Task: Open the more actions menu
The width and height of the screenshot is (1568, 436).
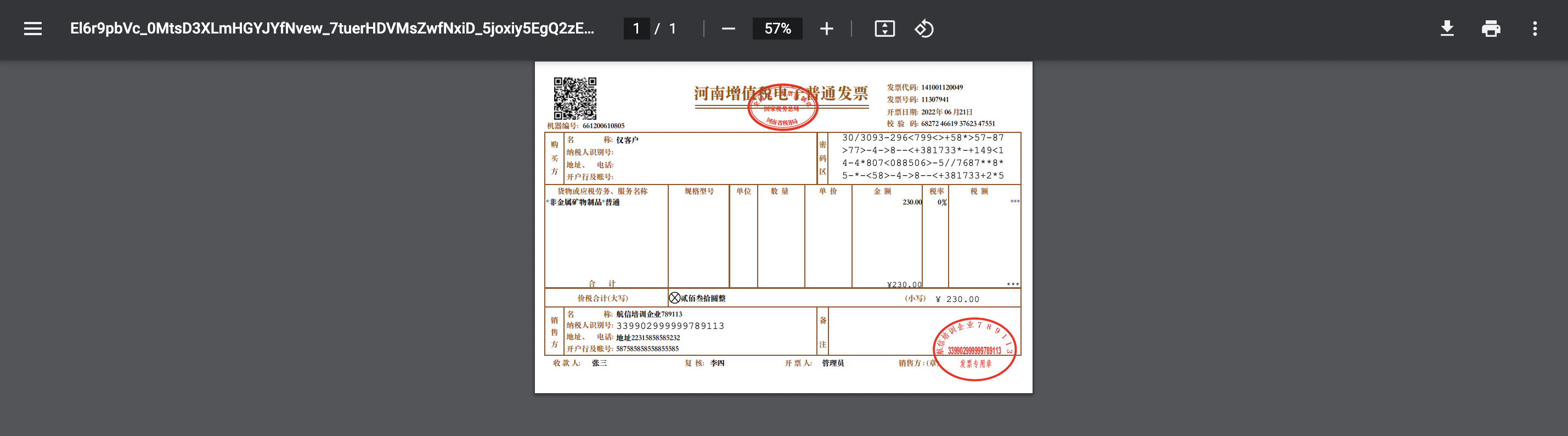Action: coord(1535,29)
